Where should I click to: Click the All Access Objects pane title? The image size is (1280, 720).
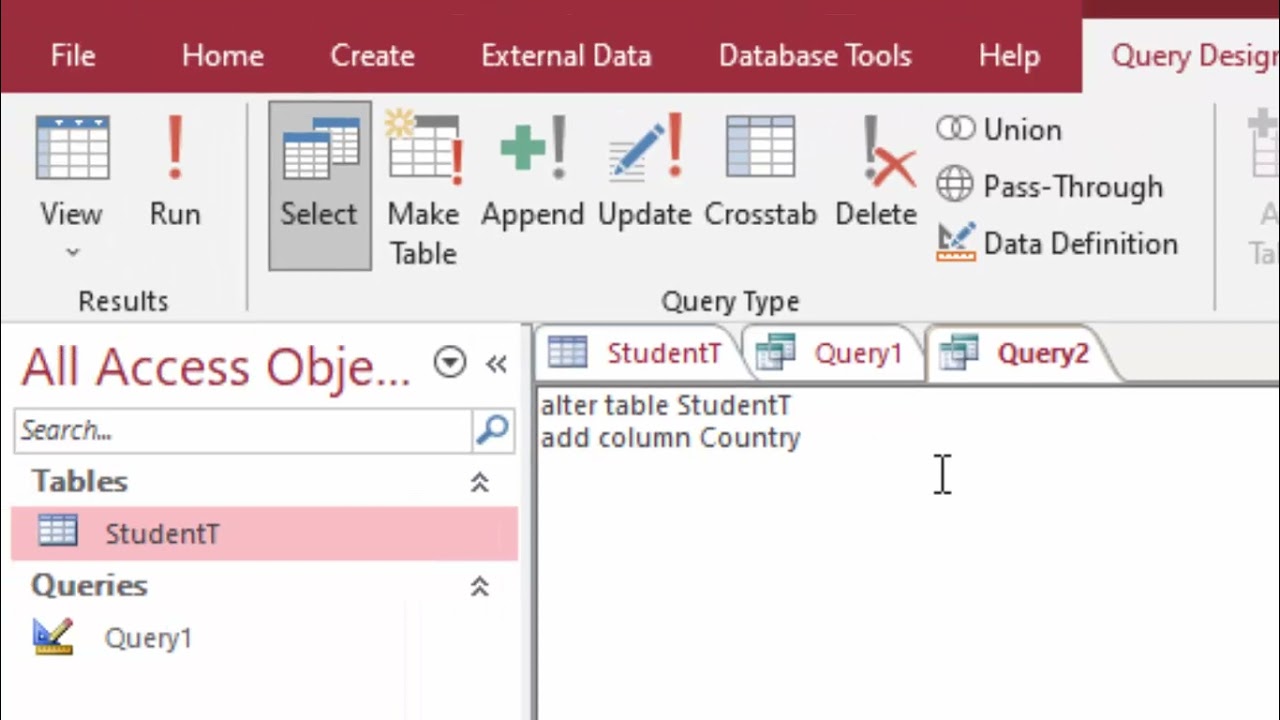click(x=216, y=366)
